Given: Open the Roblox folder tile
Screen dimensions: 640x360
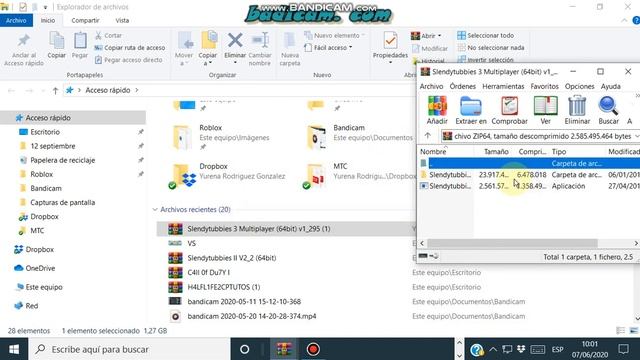Looking at the screenshot, I should click(x=221, y=138).
